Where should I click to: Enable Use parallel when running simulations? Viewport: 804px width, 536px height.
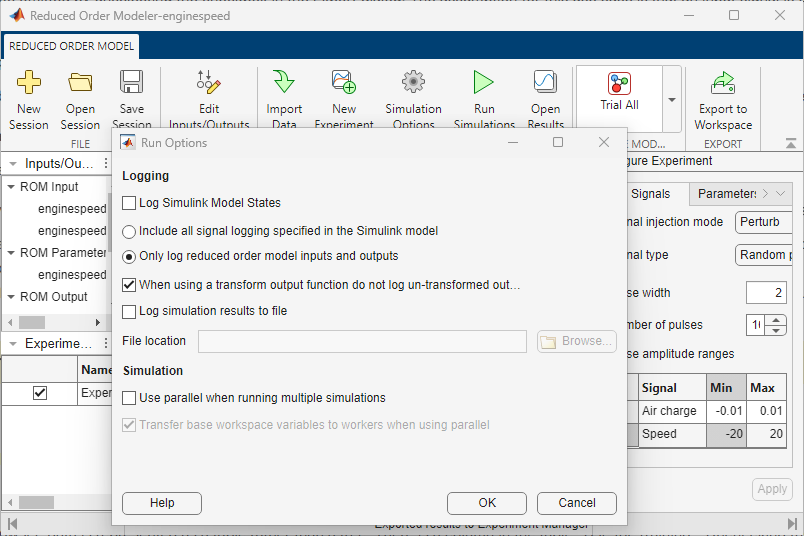pyautogui.click(x=129, y=398)
